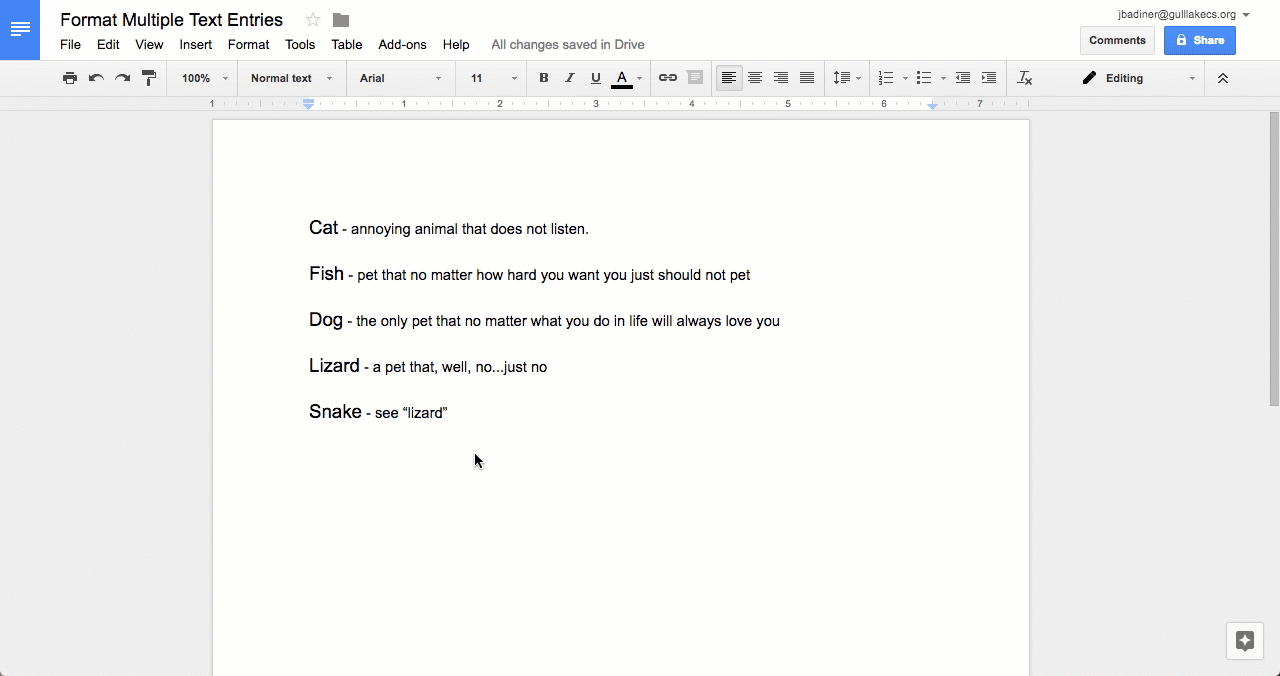
Task: Decrease the indent
Action: [x=963, y=78]
